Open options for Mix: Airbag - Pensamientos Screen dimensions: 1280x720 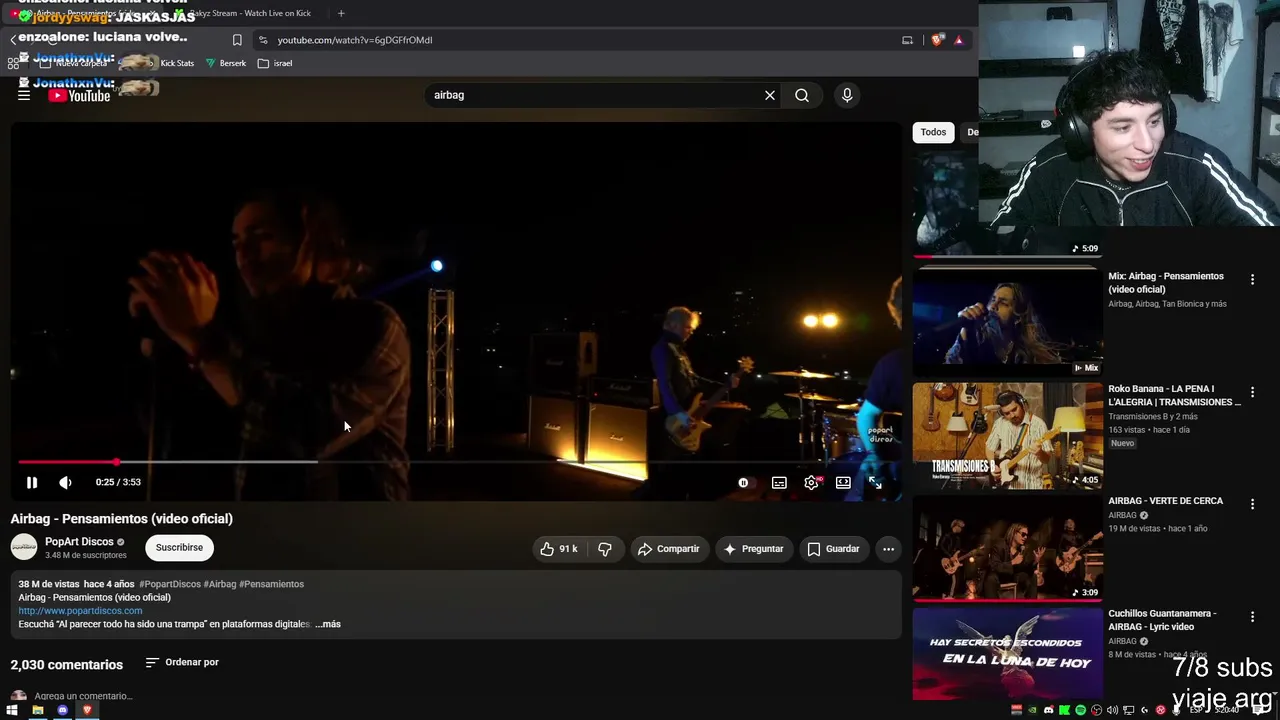(1252, 279)
